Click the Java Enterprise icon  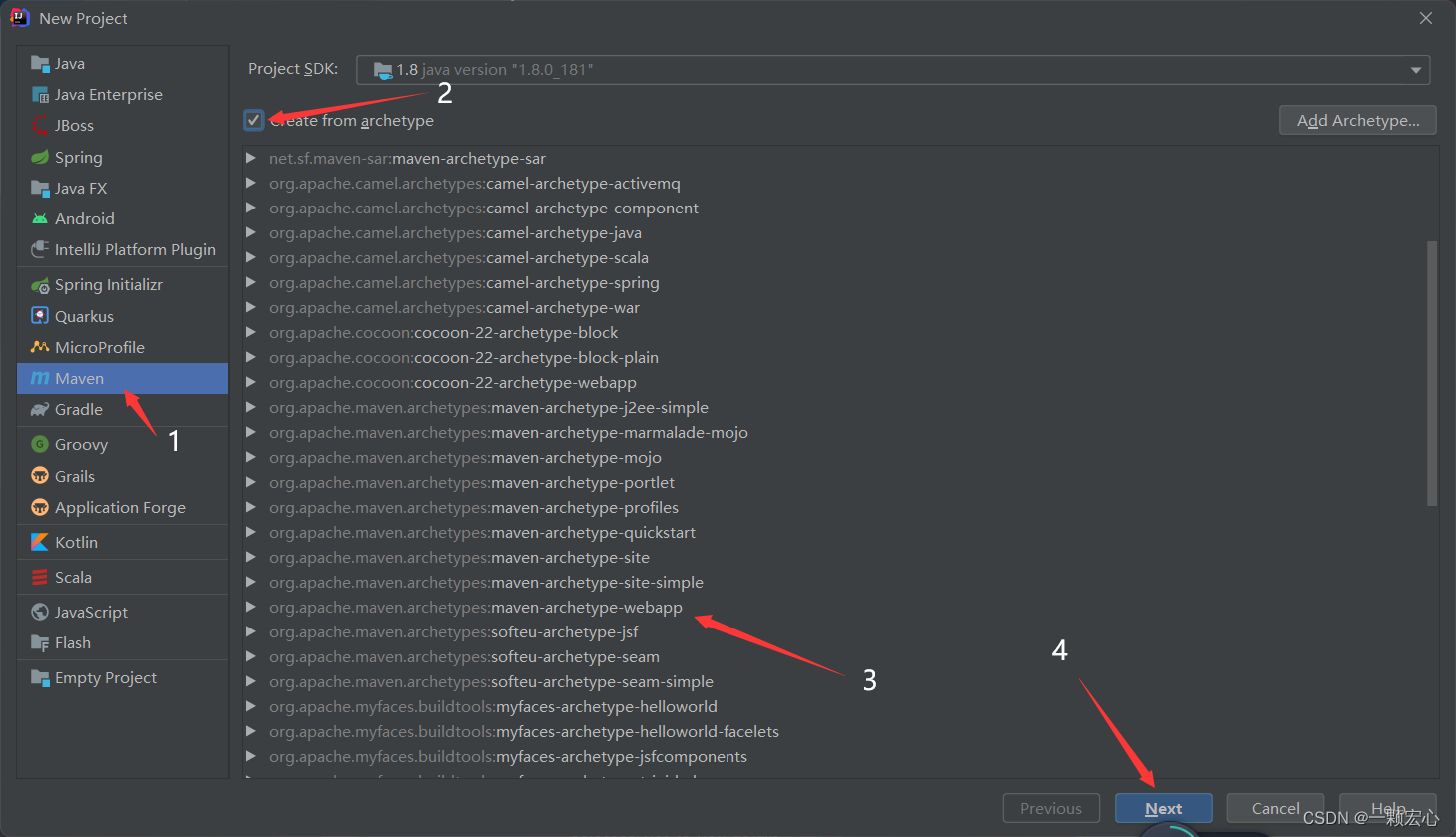40,95
